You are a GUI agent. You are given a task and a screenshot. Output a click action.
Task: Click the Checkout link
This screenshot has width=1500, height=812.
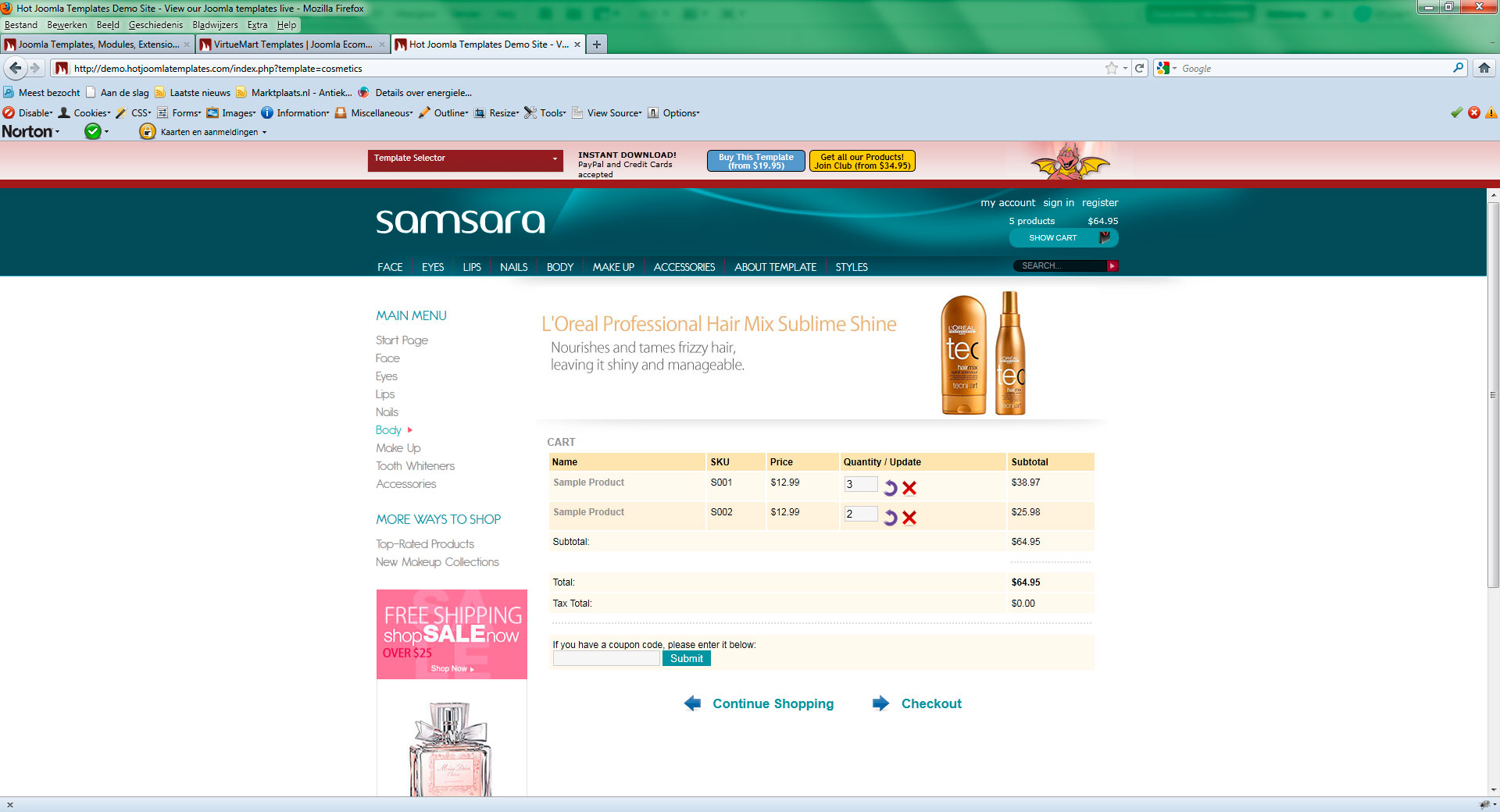931,703
